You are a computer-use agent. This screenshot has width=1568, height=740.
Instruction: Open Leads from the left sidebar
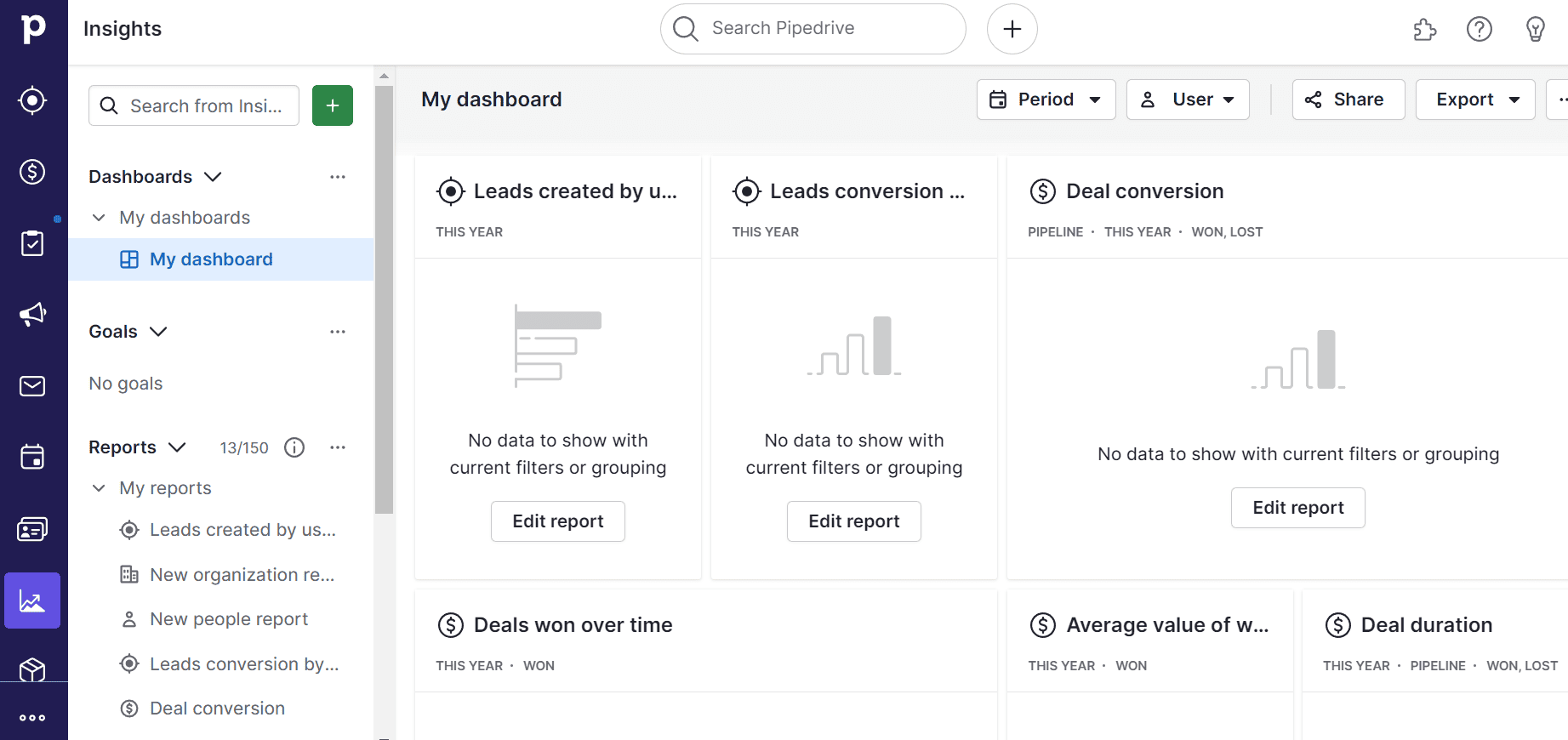pos(32,100)
